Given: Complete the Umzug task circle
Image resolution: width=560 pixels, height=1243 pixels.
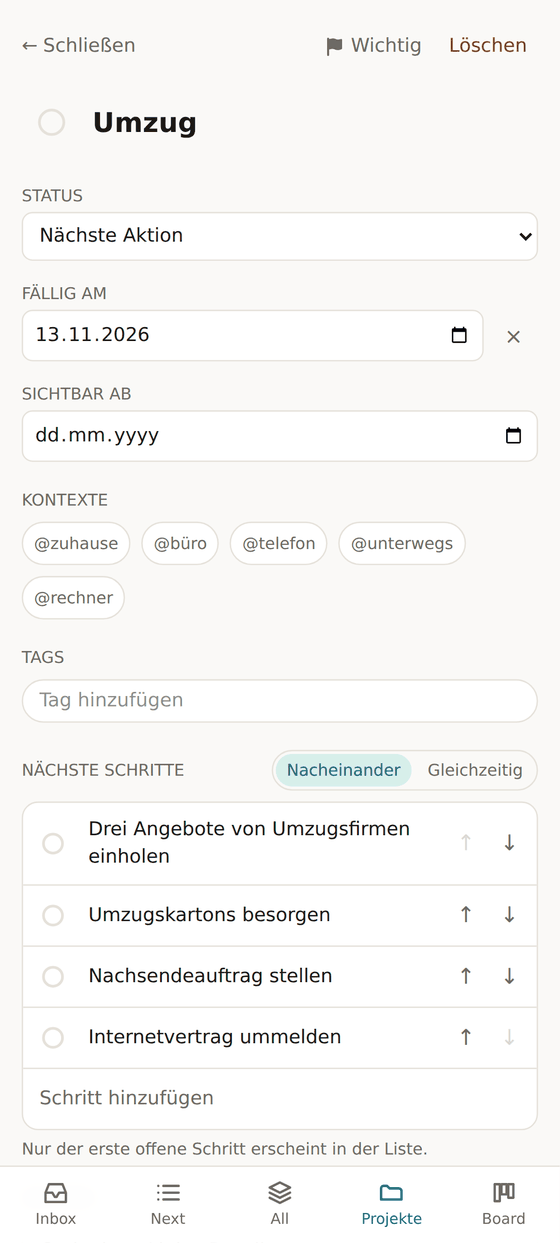Looking at the screenshot, I should (52, 123).
